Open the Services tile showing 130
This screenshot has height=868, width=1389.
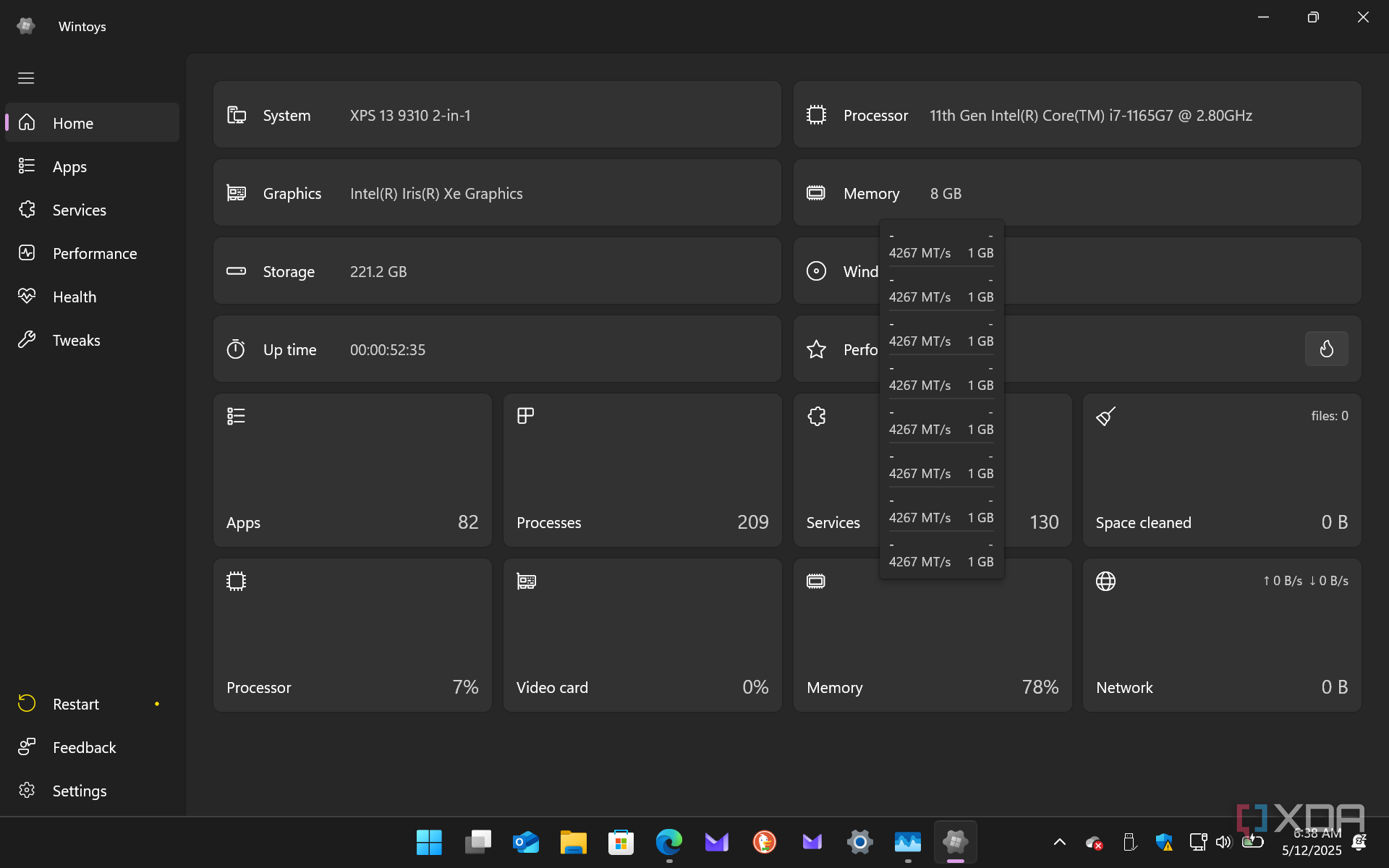click(x=836, y=470)
